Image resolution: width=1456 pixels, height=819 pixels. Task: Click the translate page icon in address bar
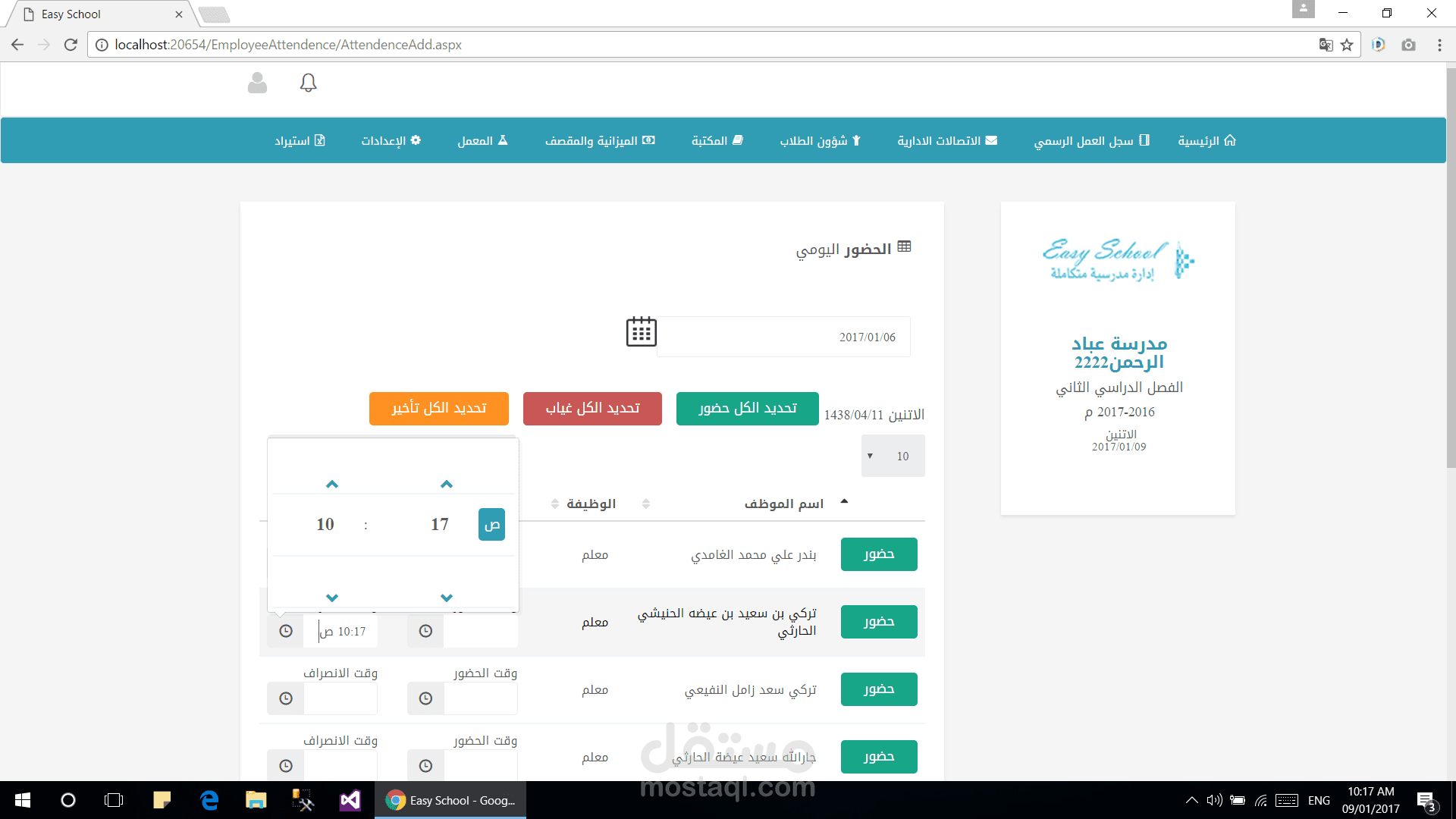pyautogui.click(x=1326, y=45)
